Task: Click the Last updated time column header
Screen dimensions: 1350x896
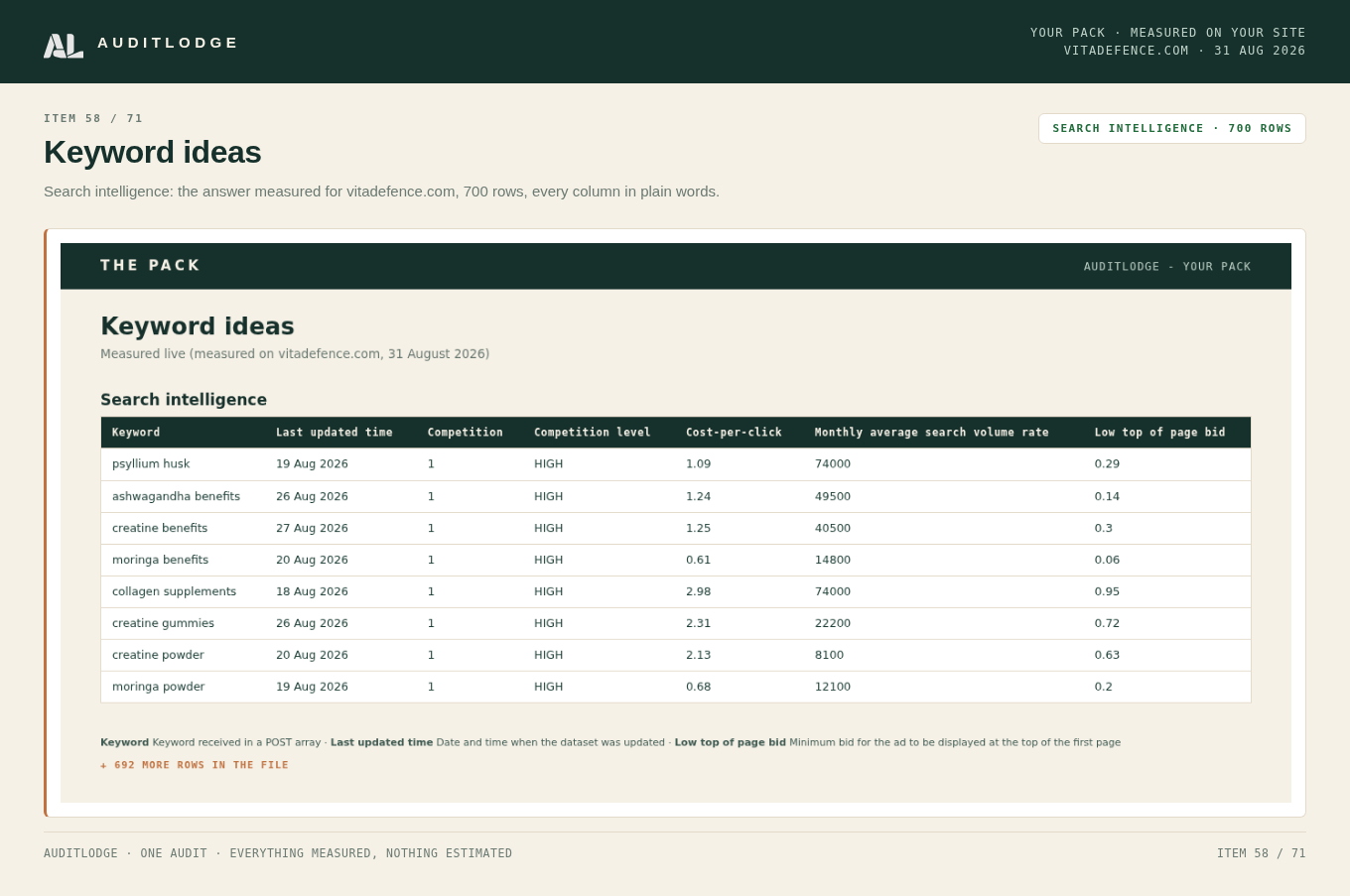Action: pos(335,433)
